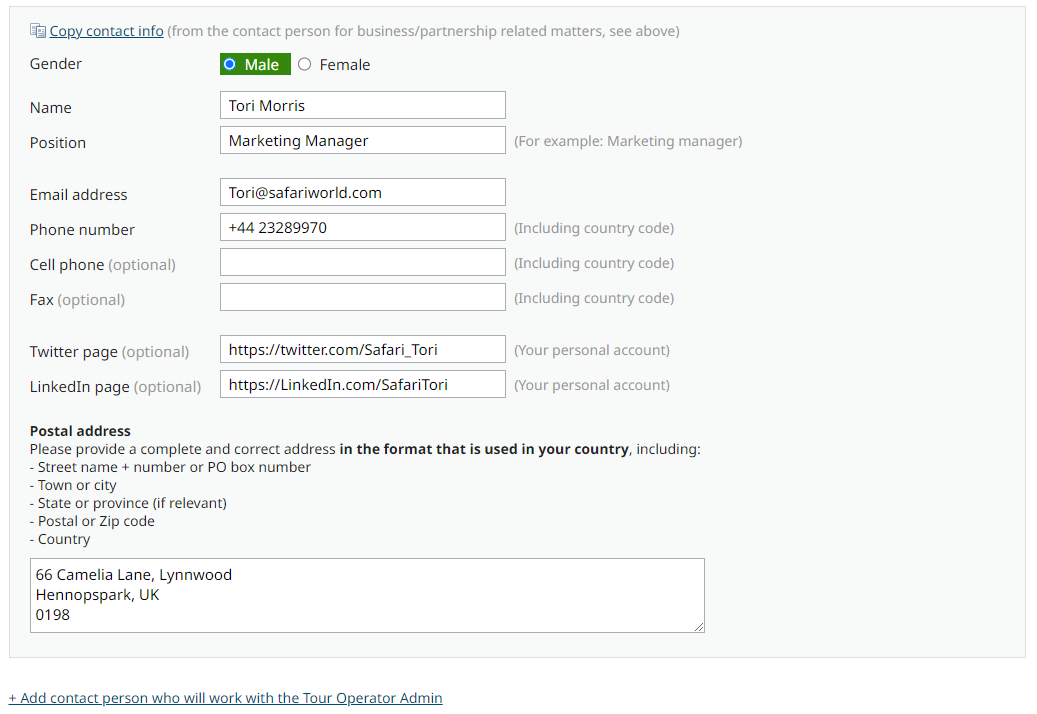The image size is (1037, 714).
Task: Select the Male gender radio button
Action: click(x=230, y=64)
